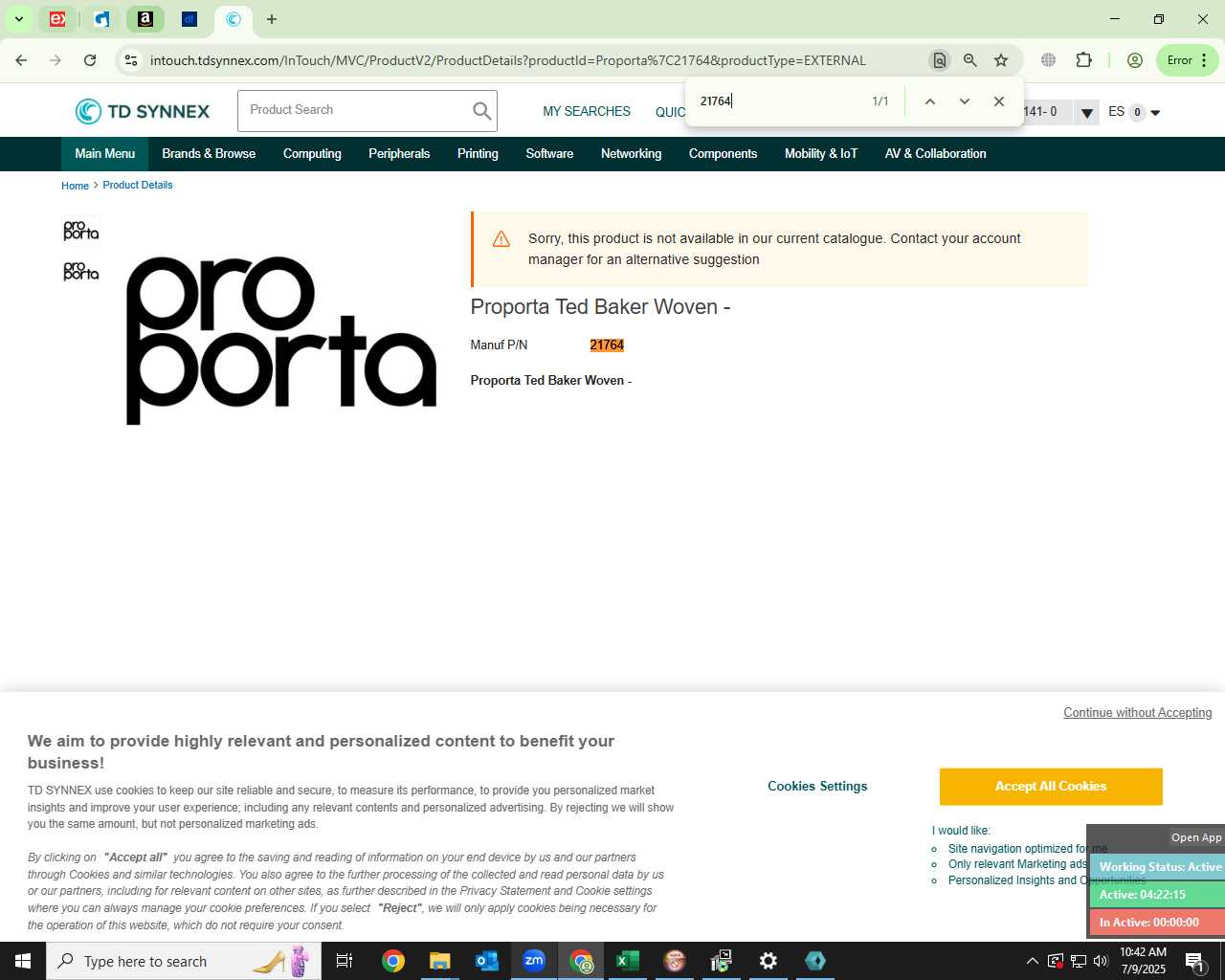Switch to the first red 'ex' tab
This screenshot has height=980, width=1225.
(57, 19)
